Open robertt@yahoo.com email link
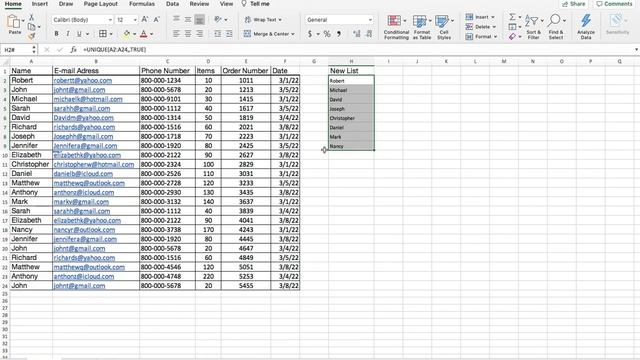 click(82, 80)
